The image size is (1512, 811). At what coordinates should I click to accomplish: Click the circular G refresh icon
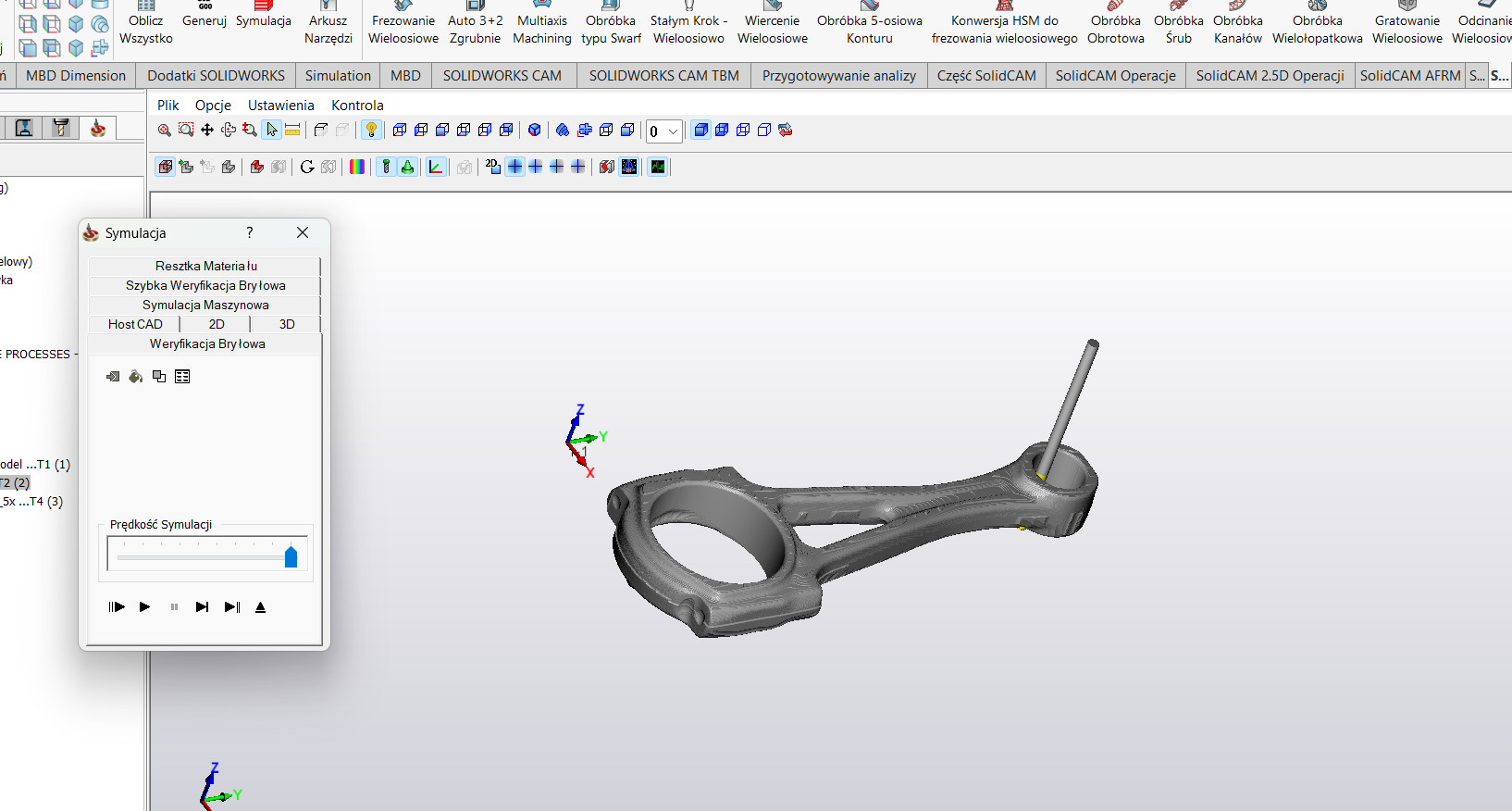307,167
